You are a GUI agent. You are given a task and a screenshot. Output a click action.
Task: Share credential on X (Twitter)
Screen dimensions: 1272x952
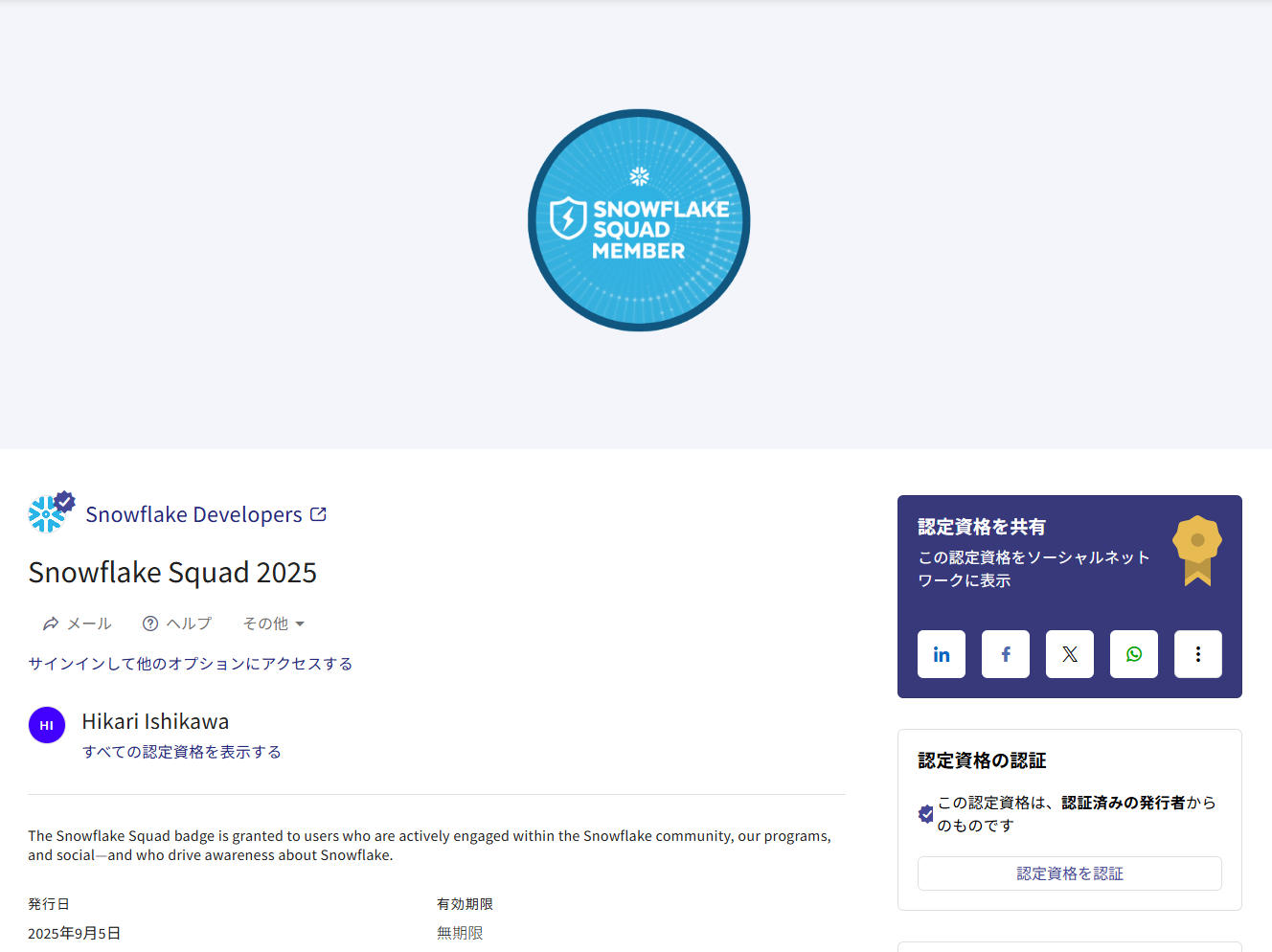(x=1070, y=654)
